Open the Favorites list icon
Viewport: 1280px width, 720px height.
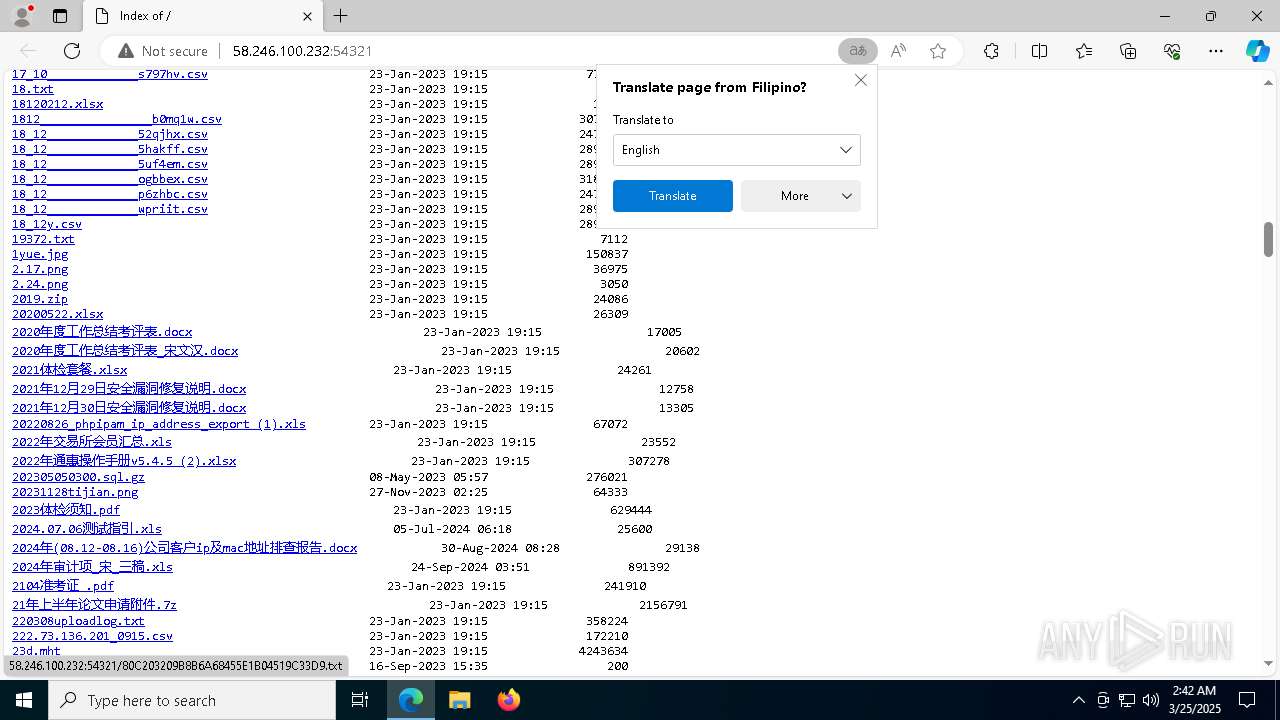tap(1084, 51)
